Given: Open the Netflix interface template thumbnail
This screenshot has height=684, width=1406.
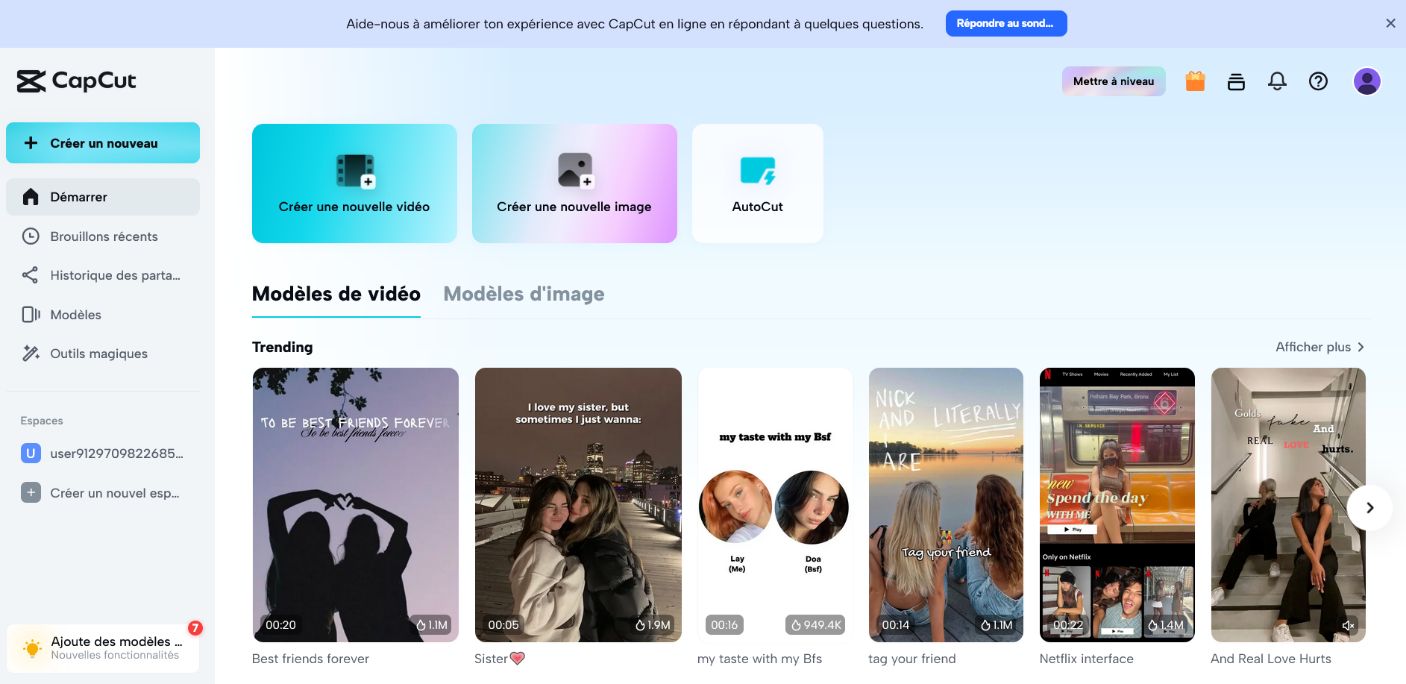Looking at the screenshot, I should coord(1117,505).
